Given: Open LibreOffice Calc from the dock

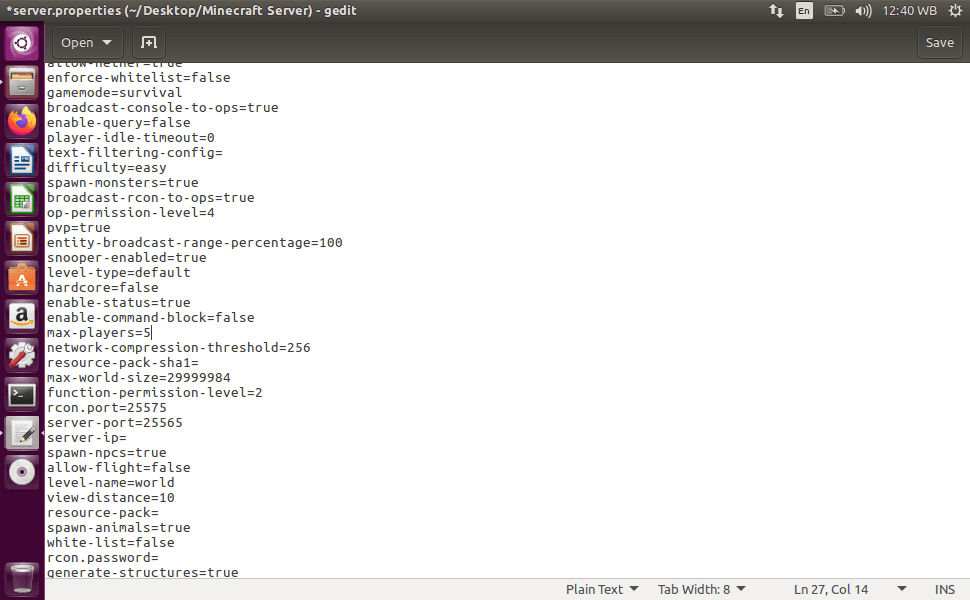Looking at the screenshot, I should coord(21,199).
